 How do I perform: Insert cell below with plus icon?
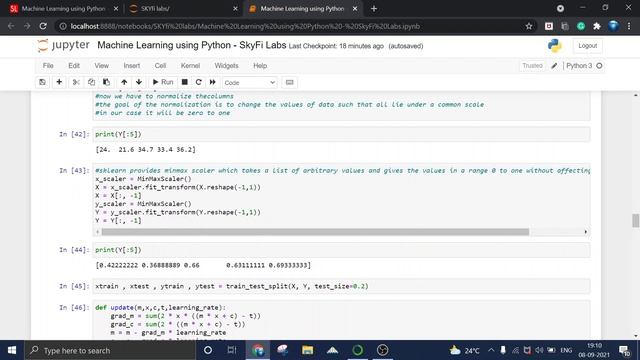(59, 82)
